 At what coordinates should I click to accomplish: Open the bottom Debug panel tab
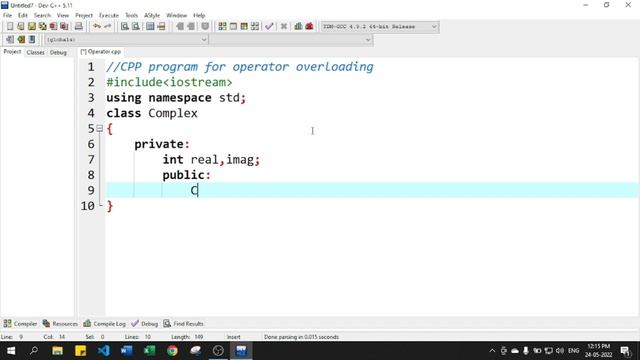click(x=144, y=324)
